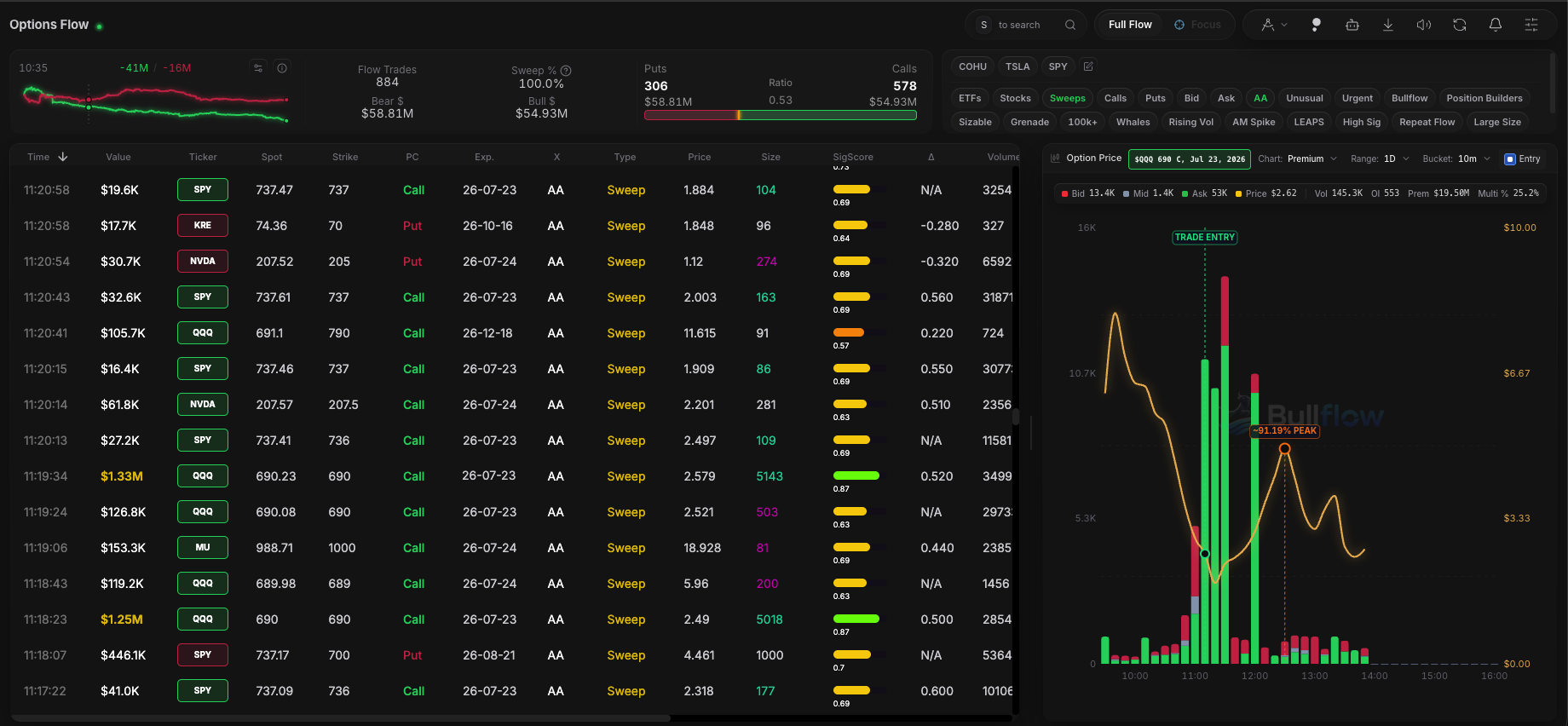Sort by SigScore column header
The image size is (1568, 726).
(853, 157)
